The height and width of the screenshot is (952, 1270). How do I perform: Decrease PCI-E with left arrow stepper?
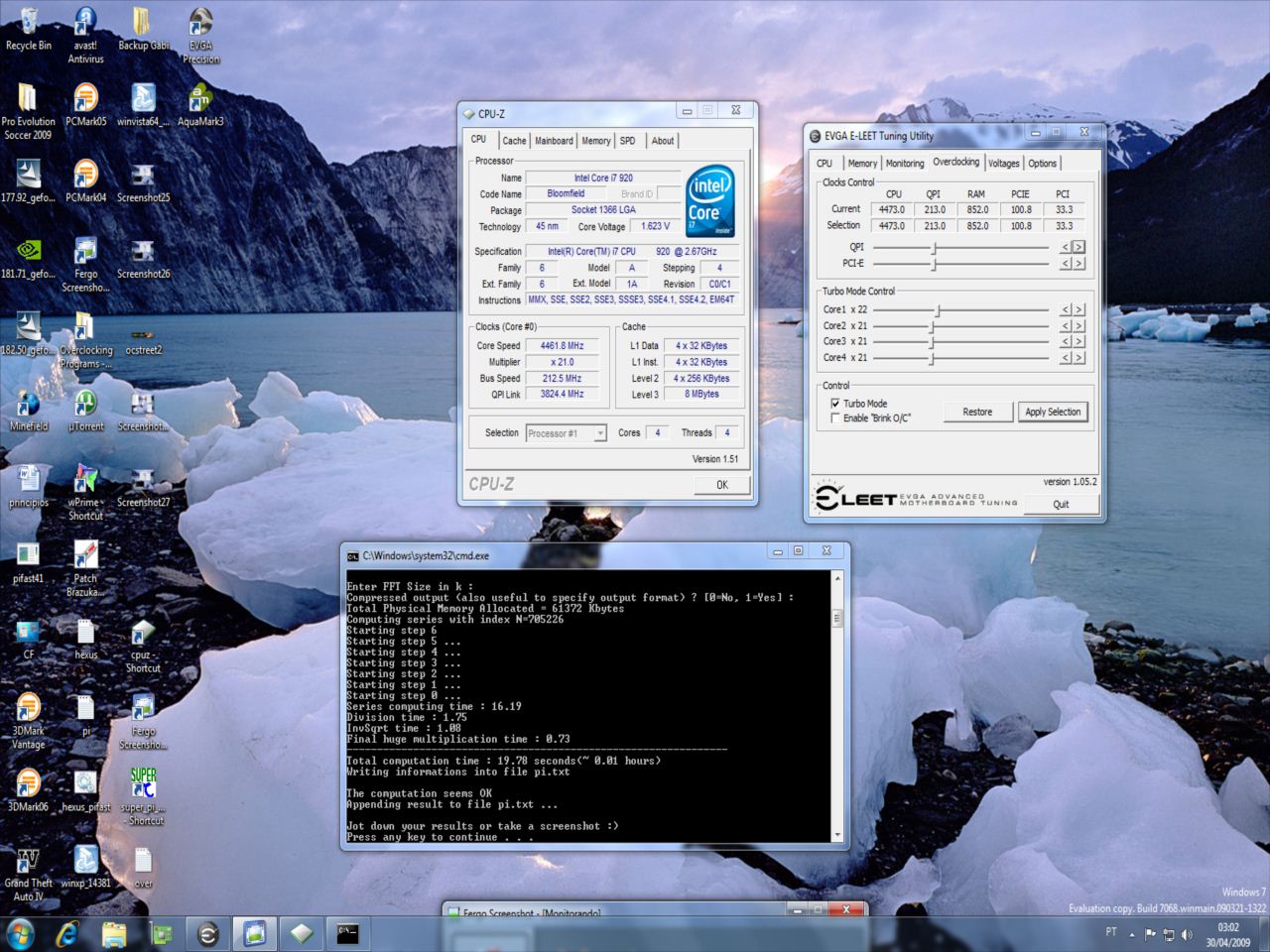pyautogui.click(x=1066, y=264)
